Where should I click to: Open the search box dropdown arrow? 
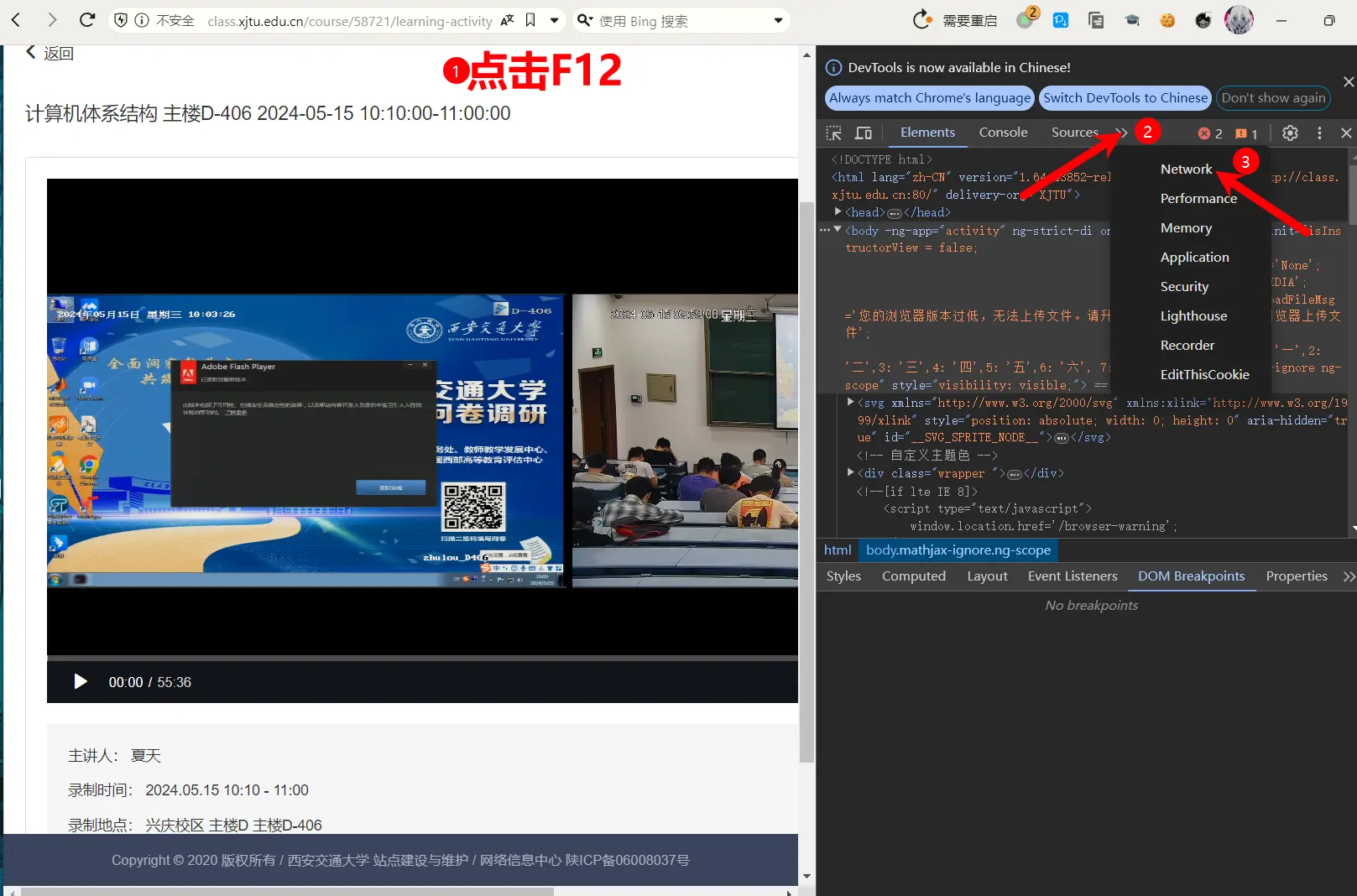[x=778, y=20]
